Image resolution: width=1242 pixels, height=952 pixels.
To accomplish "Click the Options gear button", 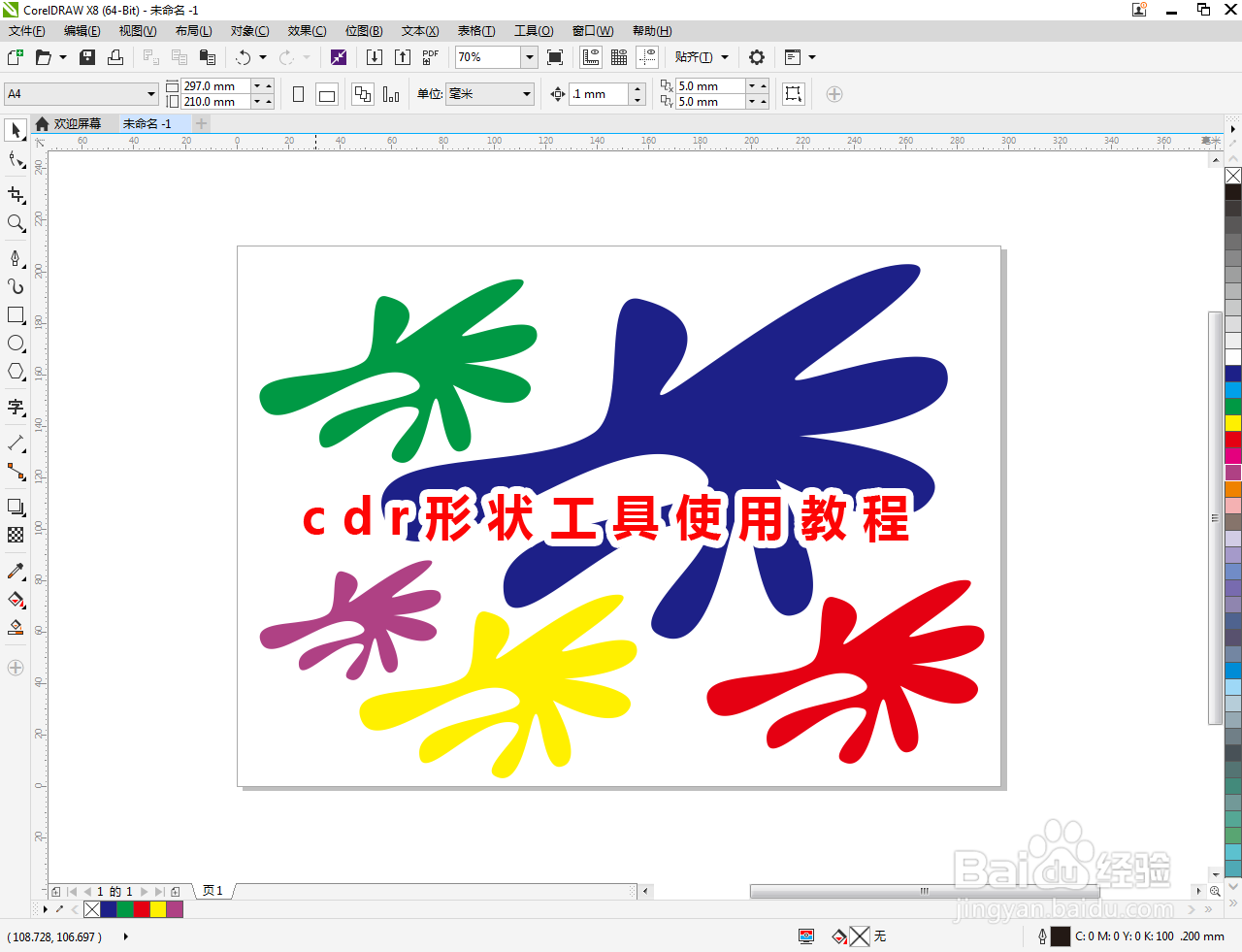I will [x=757, y=57].
